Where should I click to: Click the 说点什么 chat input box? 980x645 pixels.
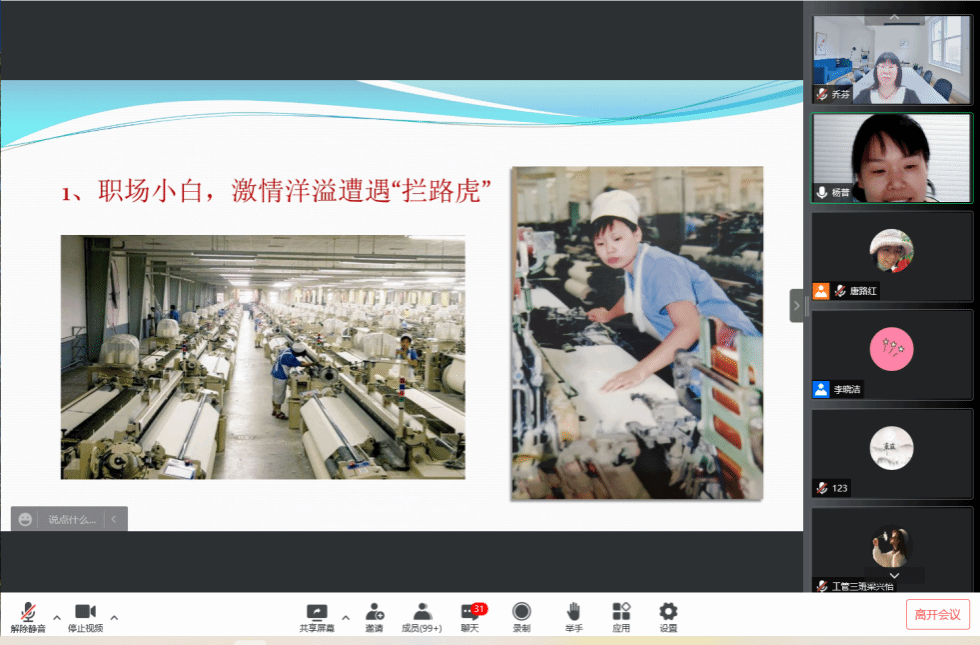pos(73,519)
